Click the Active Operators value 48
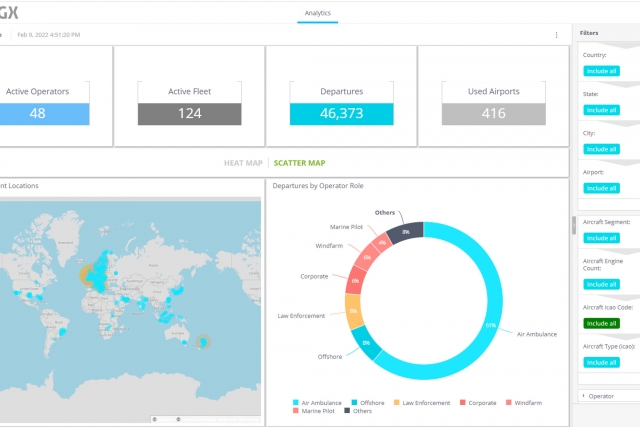Screen dimensions: 640x427 click(x=38, y=113)
